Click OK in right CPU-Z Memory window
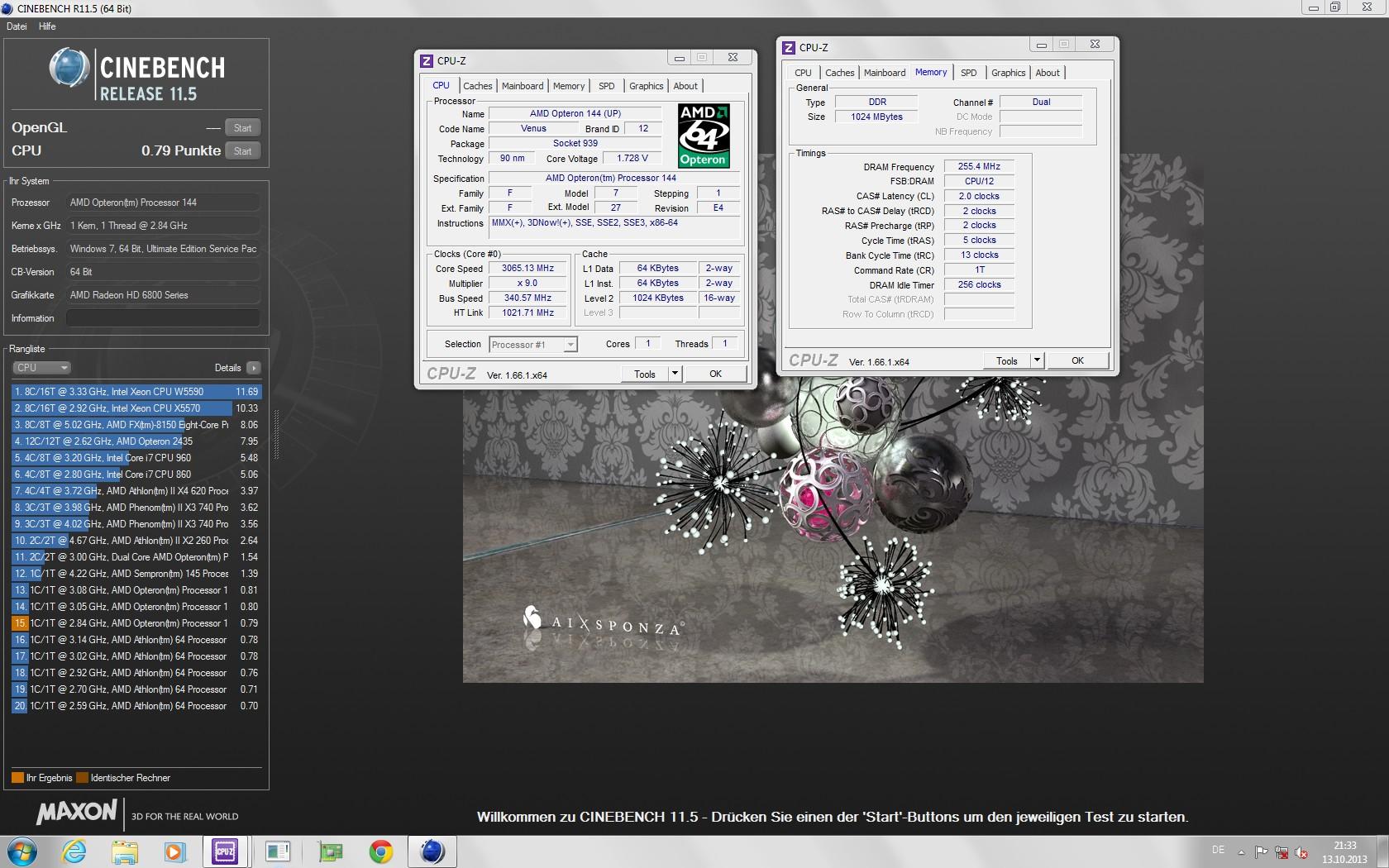Screen dimensions: 1389x868 pyautogui.click(x=1078, y=361)
